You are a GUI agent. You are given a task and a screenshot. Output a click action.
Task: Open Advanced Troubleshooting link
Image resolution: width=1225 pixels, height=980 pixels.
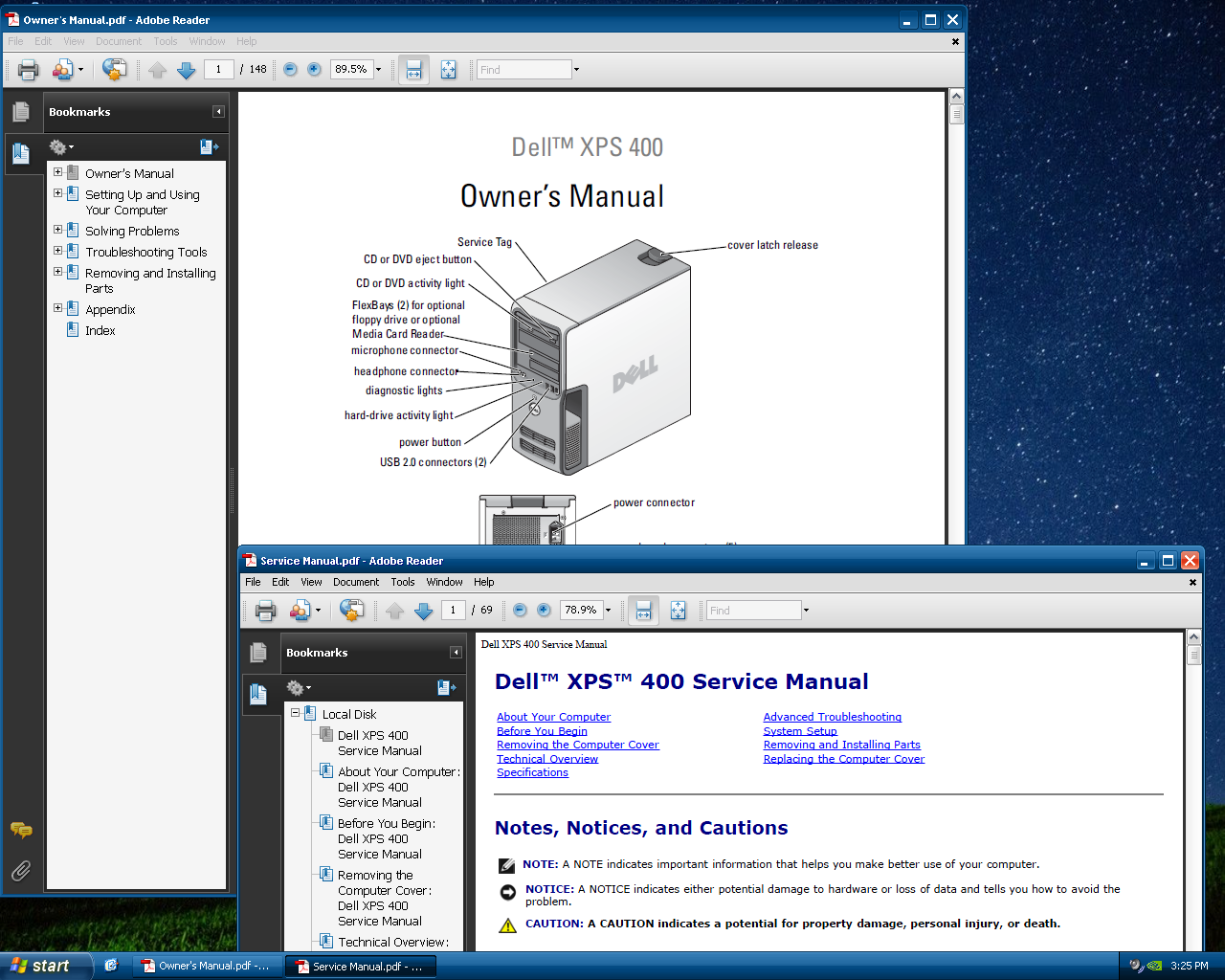point(832,717)
